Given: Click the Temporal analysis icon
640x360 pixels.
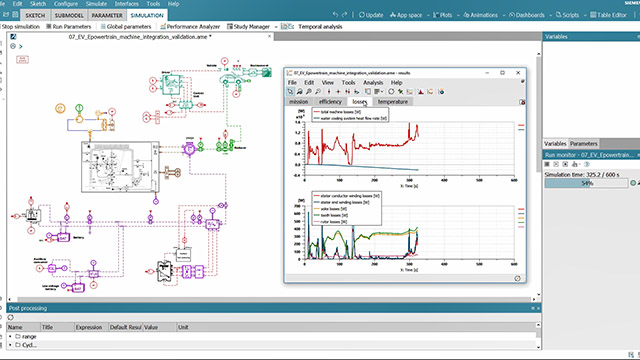Looking at the screenshot, I should [287, 27].
